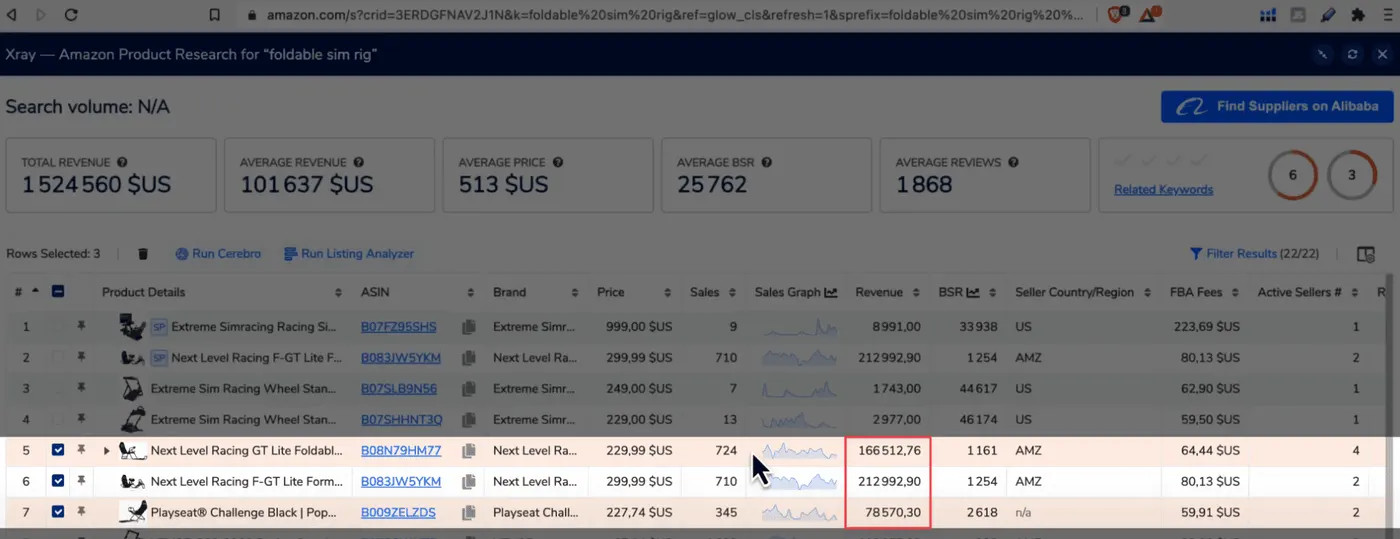Viewport: 1400px width, 539px height.
Task: Delete selected rows with the trash icon
Action: click(143, 254)
